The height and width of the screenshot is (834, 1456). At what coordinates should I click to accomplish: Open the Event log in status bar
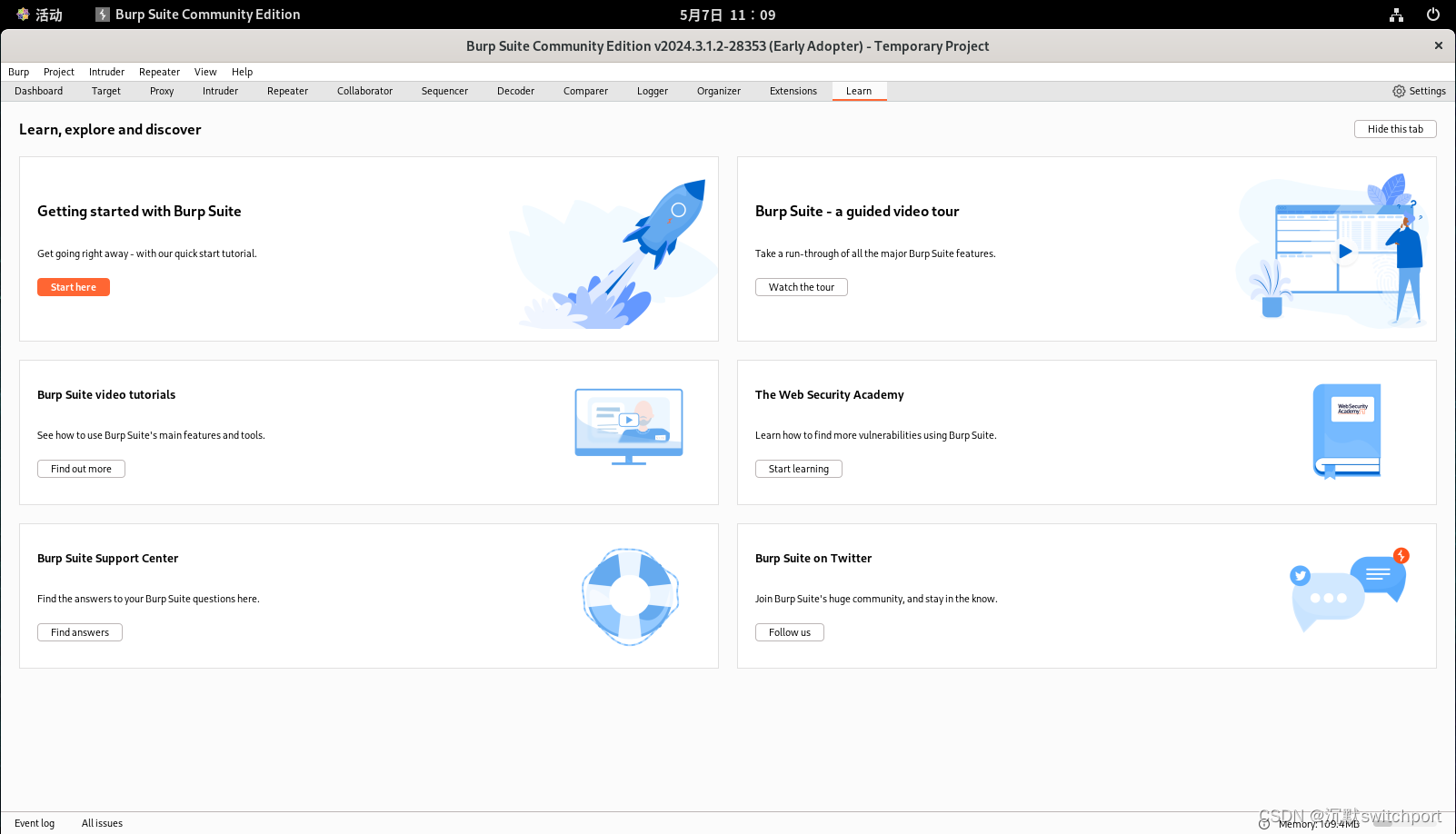pyautogui.click(x=35, y=823)
